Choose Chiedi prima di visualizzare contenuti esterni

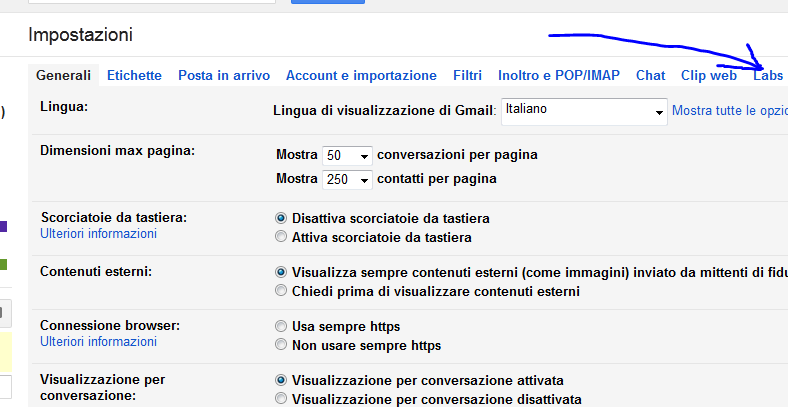281,292
